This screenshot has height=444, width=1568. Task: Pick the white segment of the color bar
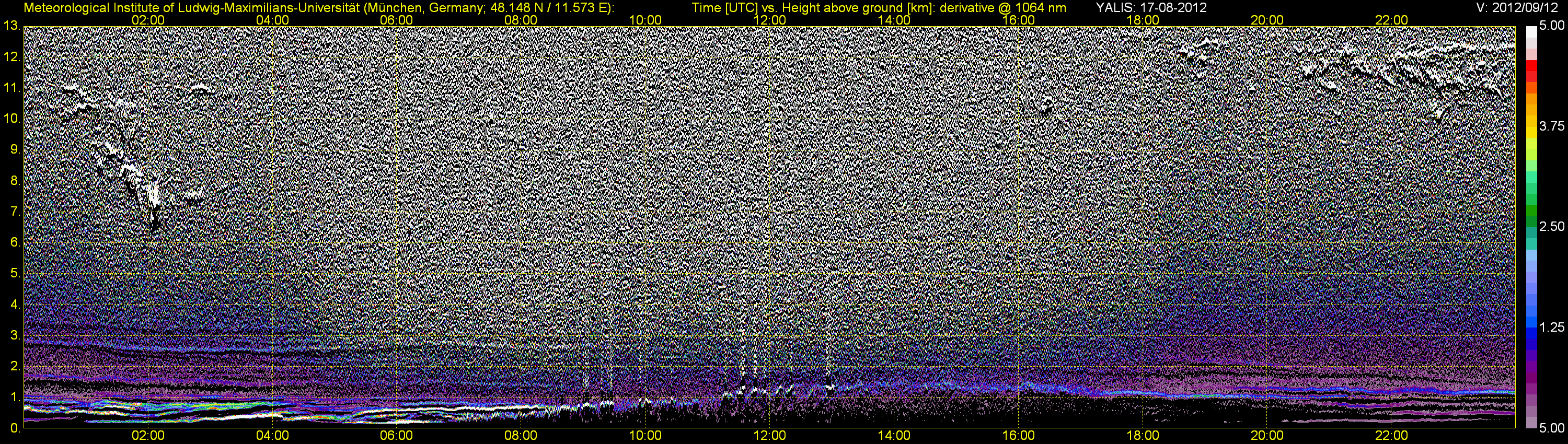pos(1531,32)
